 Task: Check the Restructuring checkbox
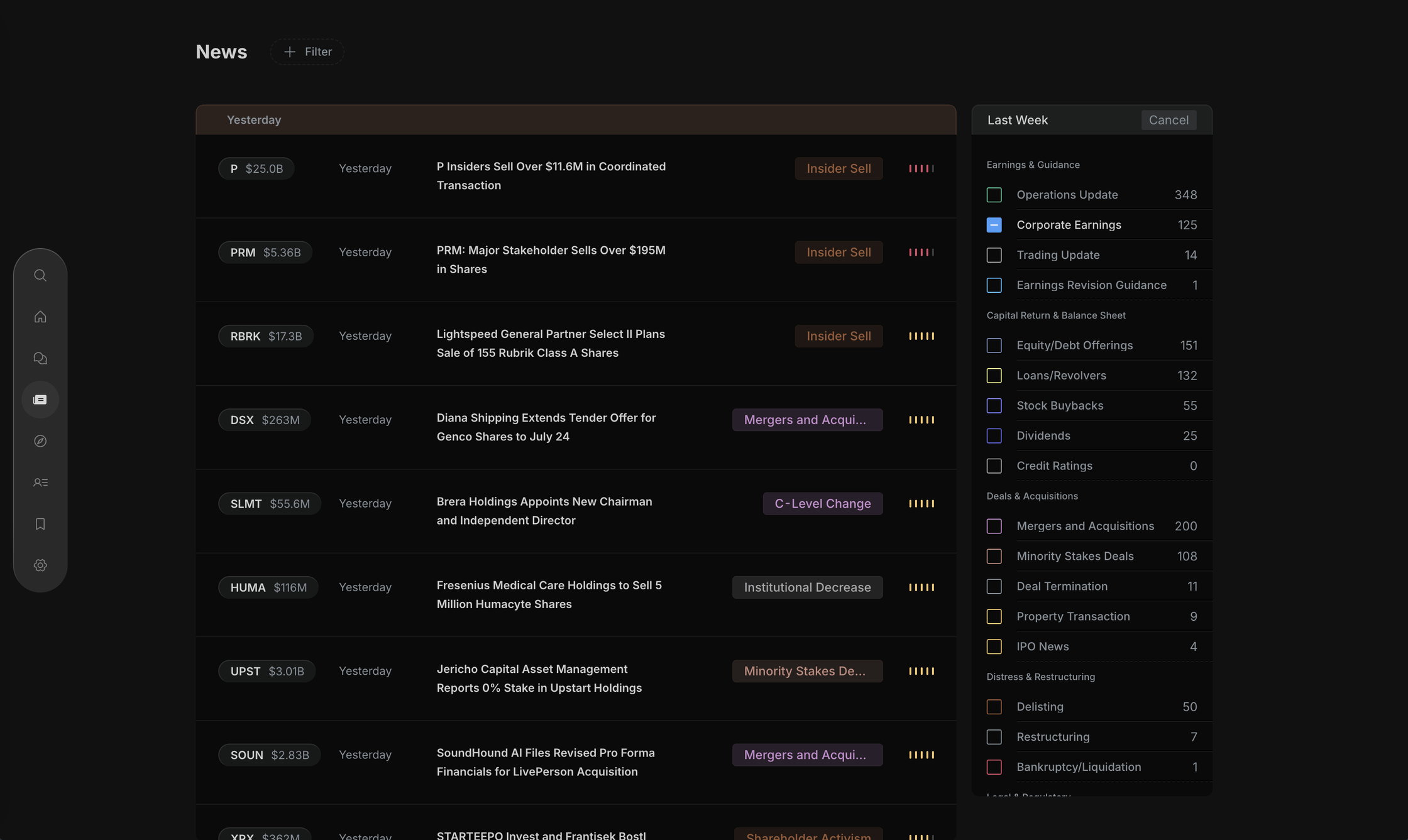[994, 738]
